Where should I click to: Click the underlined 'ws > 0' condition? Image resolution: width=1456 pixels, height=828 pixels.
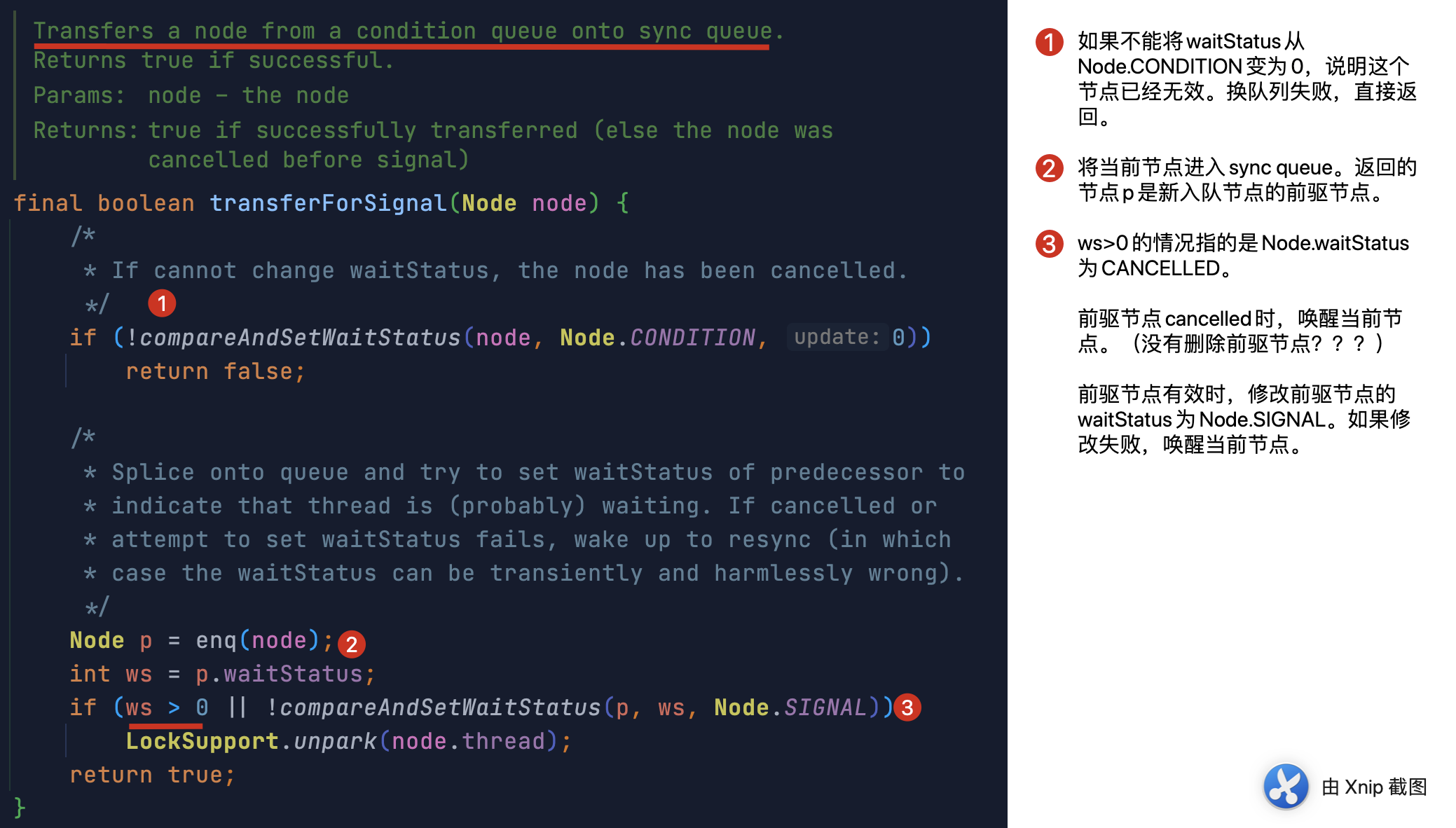167,708
